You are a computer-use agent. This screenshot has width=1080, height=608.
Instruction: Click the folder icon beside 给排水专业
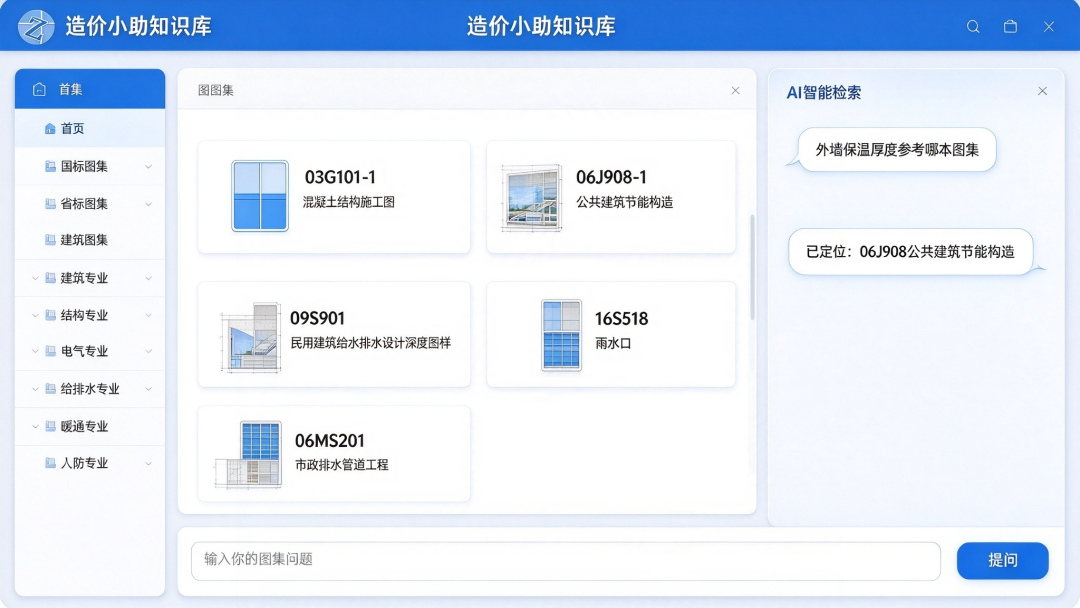click(x=50, y=388)
